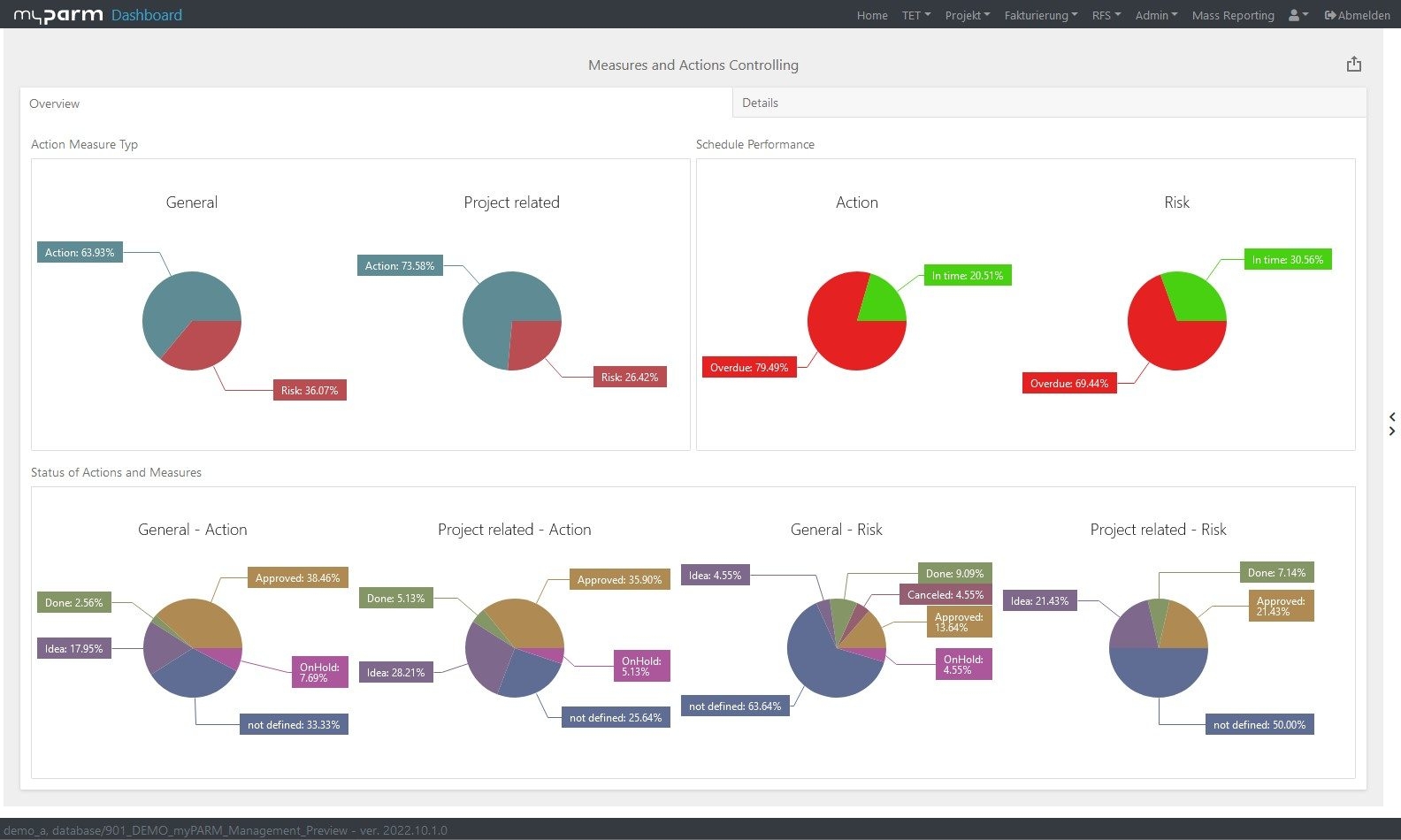The height and width of the screenshot is (840, 1401).
Task: Click the 'Approved: 21.43%' label
Action: (1281, 606)
